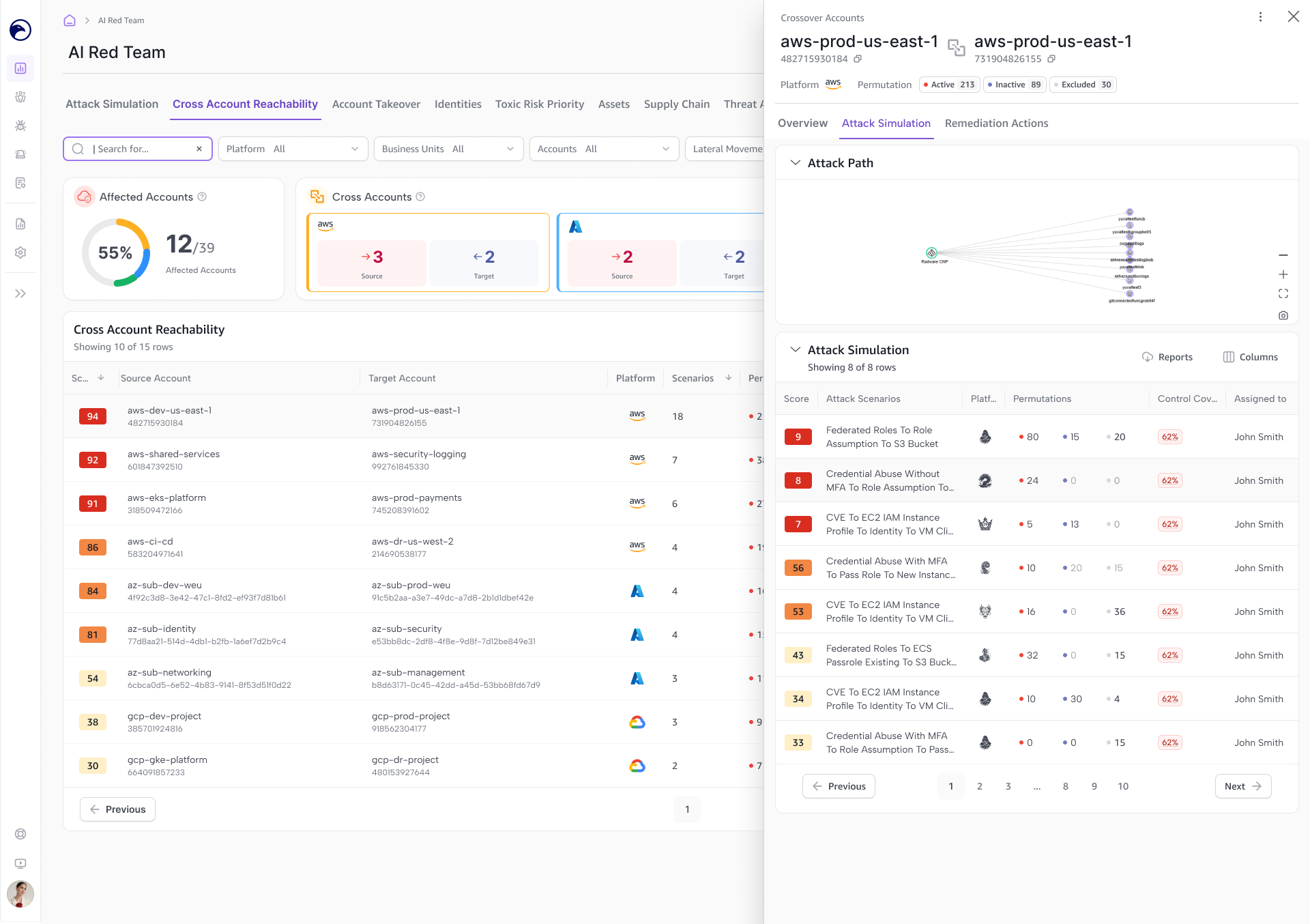Zoom out the attack path graph
The image size is (1310, 924).
[1283, 255]
